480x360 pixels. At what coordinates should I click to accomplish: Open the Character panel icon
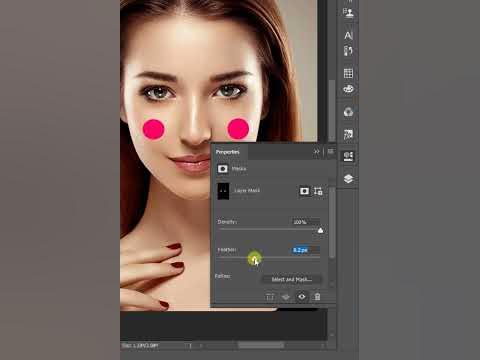point(348,35)
